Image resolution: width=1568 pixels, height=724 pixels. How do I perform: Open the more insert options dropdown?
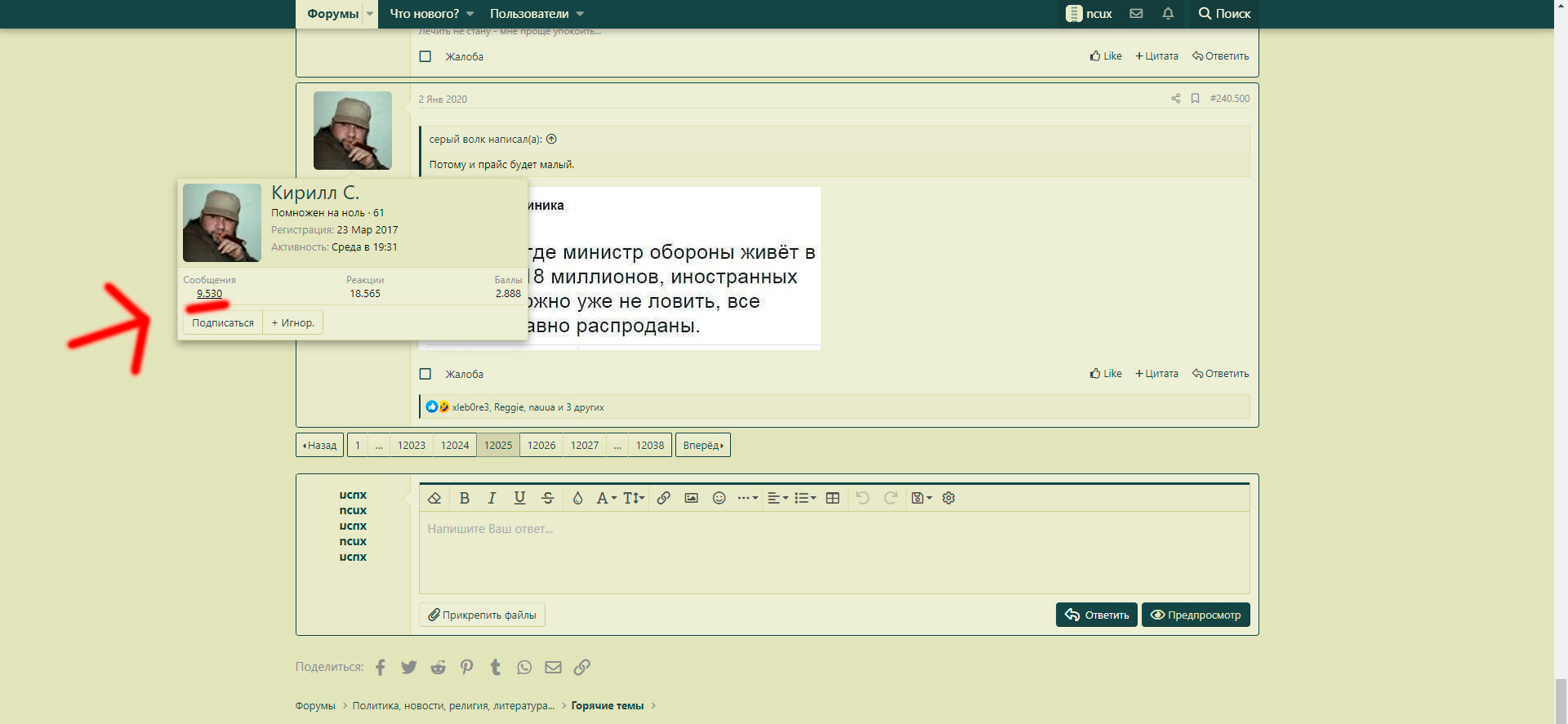[747, 498]
